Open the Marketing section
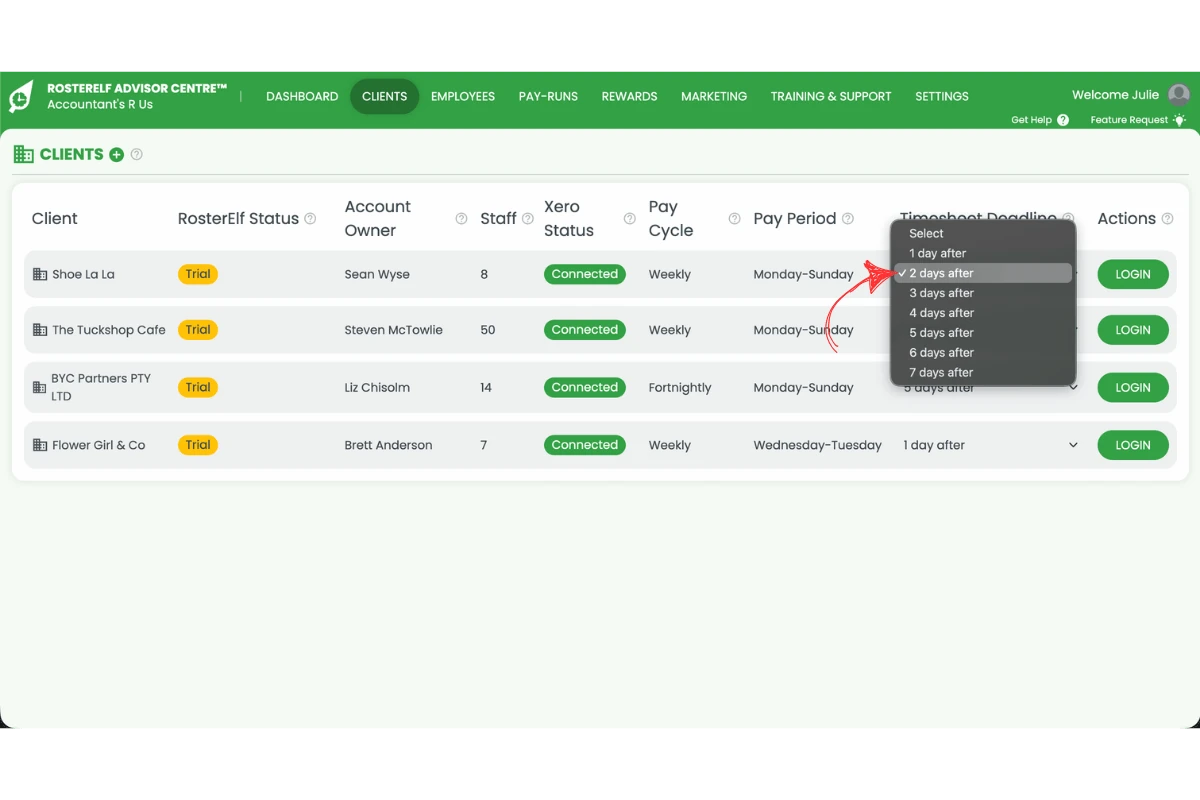 point(714,97)
